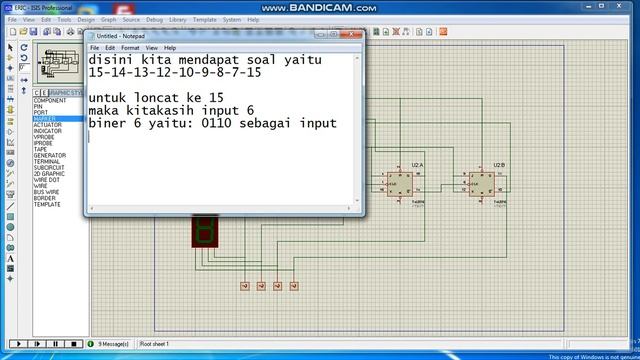Choose the Component mode tool
Image resolution: width=640 pixels, height=360 pixels.
tap(10, 58)
